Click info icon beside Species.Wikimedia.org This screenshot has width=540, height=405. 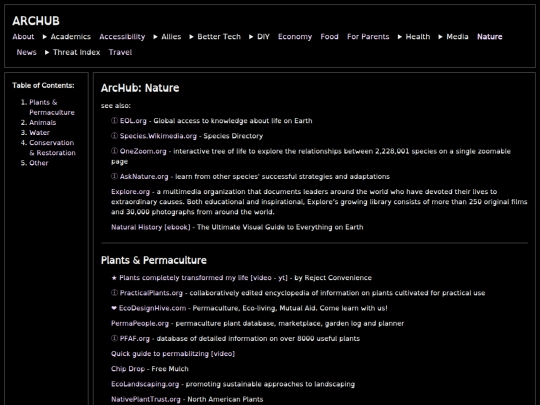point(114,136)
